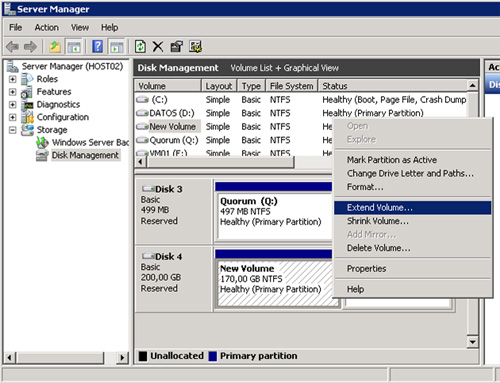Click the drive icon next to (C:)
Screen dimensions: 500x383
click(x=142, y=100)
